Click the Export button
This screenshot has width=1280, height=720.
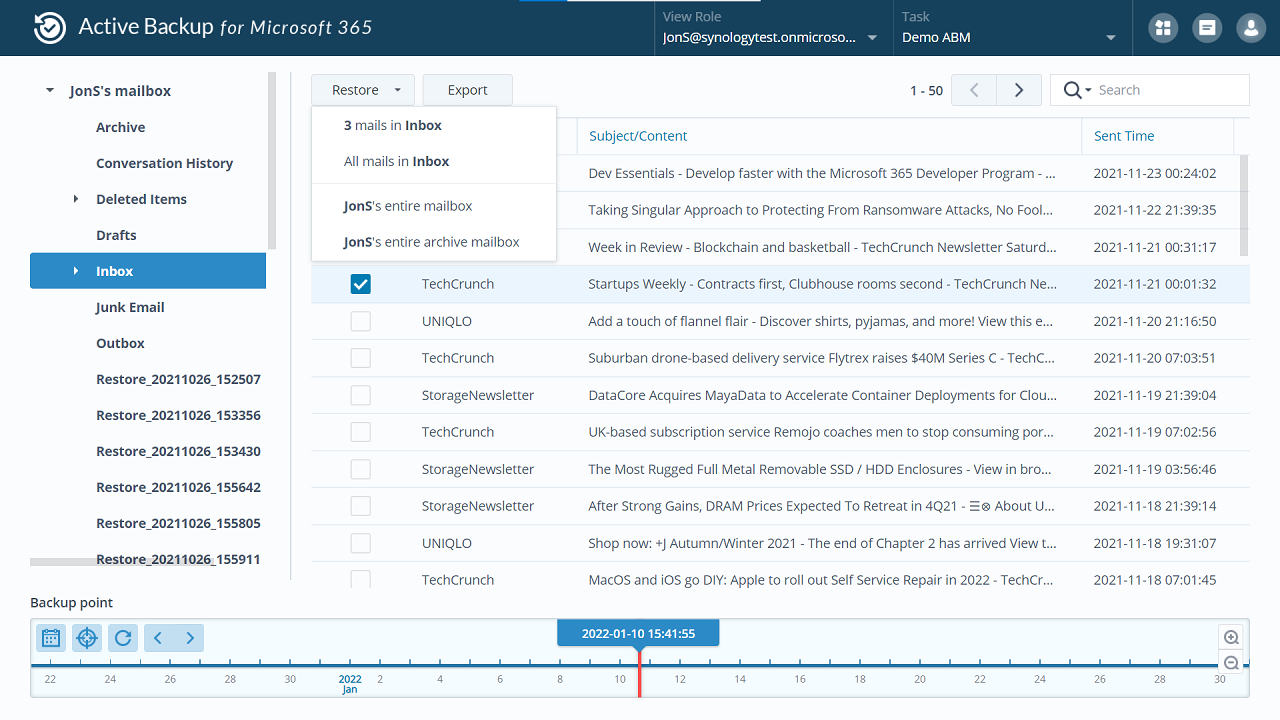(x=467, y=90)
